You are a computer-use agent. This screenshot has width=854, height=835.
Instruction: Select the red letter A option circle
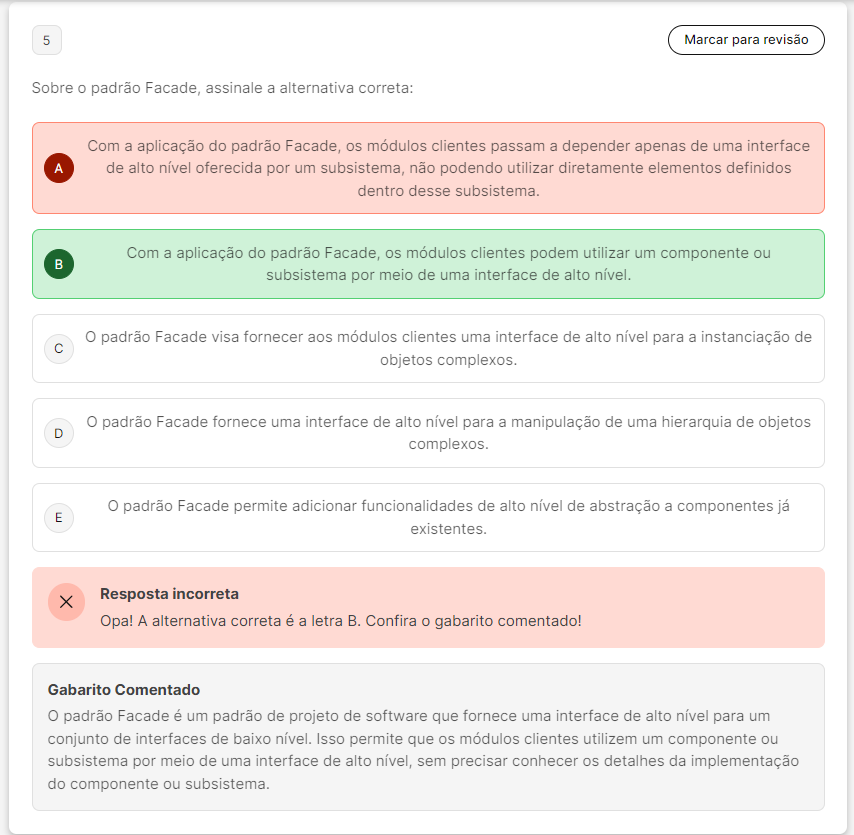point(59,168)
